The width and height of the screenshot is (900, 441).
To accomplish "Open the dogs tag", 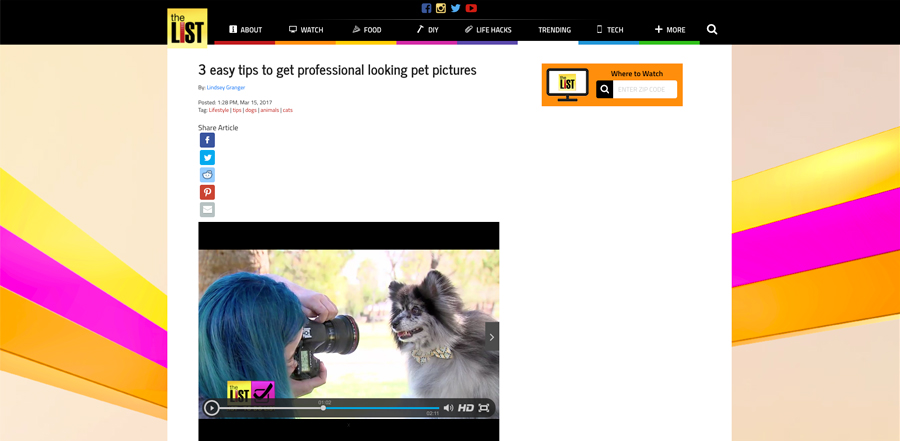I will (251, 110).
